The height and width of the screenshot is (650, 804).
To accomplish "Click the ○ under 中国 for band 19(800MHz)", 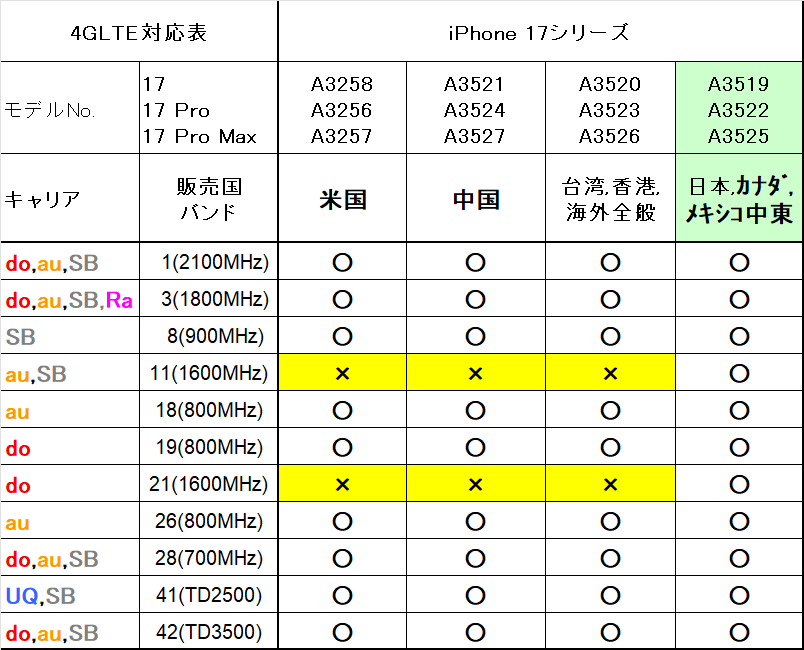I will click(x=475, y=447).
